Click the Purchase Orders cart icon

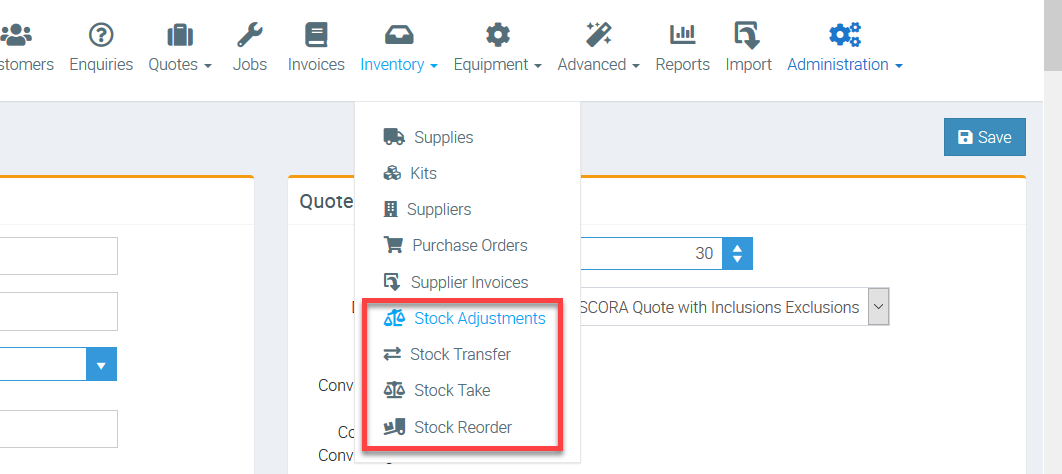point(393,245)
